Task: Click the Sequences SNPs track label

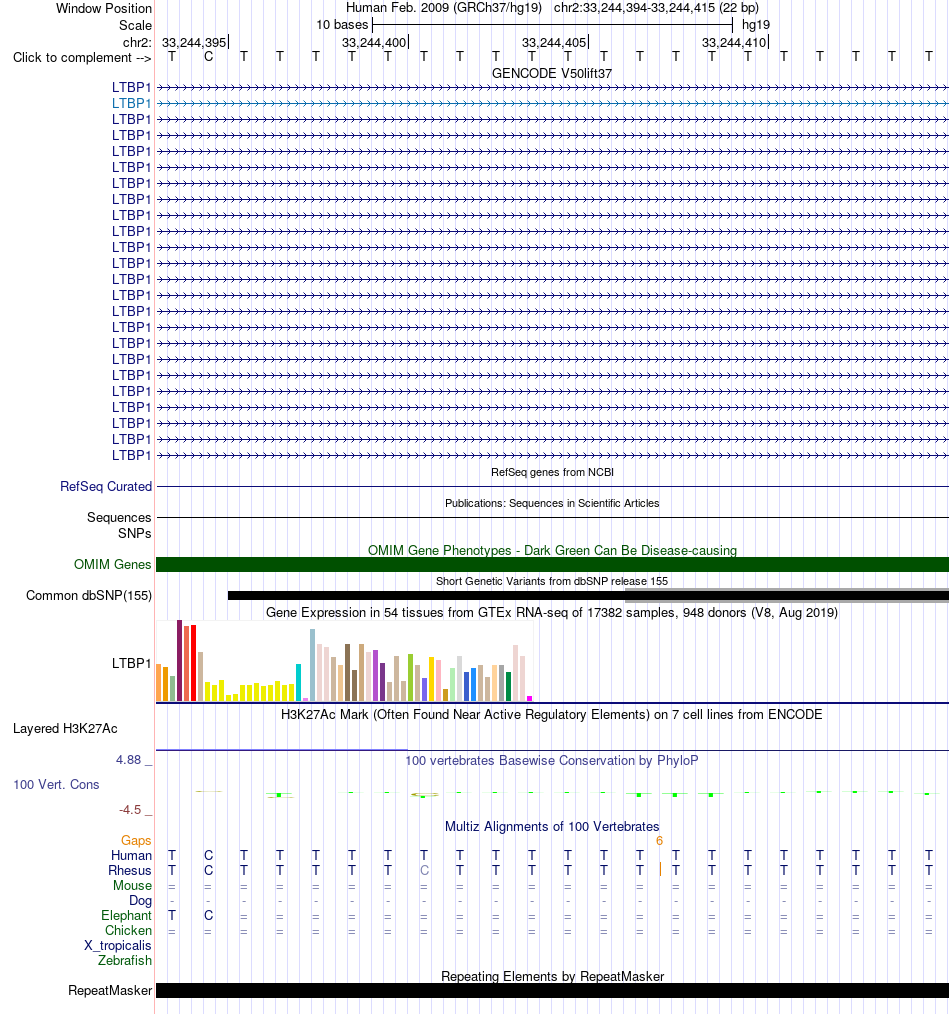Action: click(119, 525)
